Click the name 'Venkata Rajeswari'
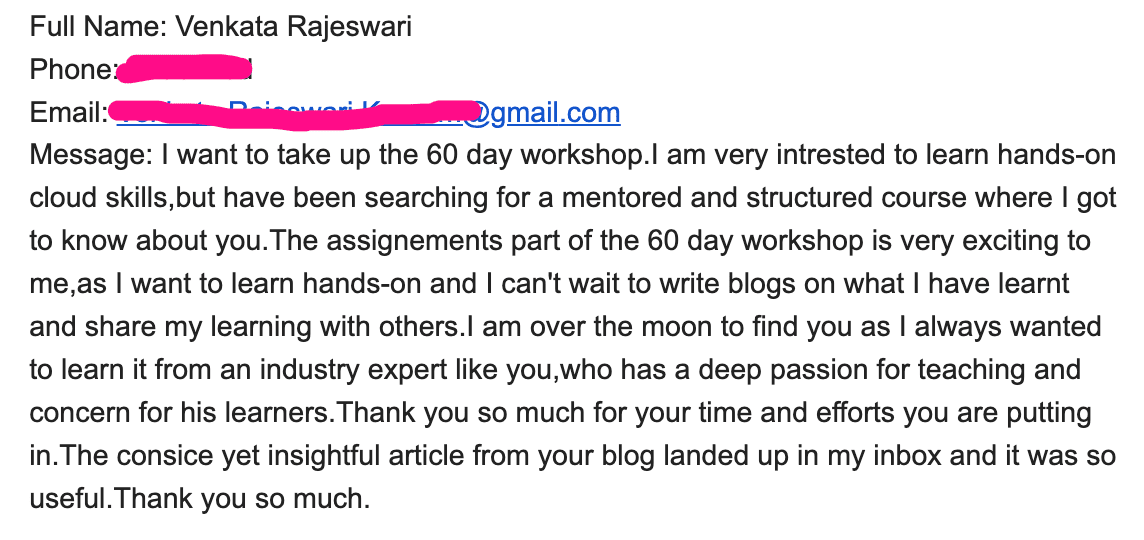 [x=293, y=26]
